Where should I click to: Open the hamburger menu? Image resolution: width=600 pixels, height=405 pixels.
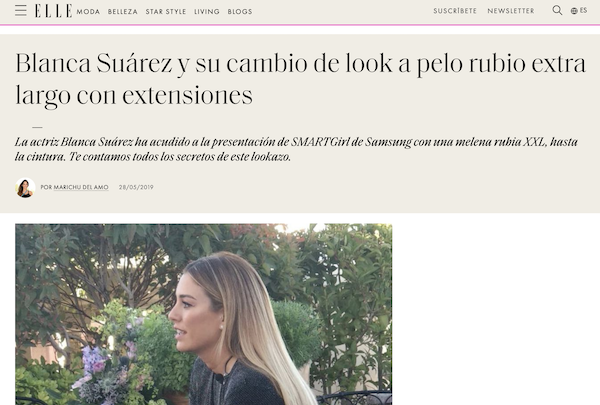click(x=21, y=11)
